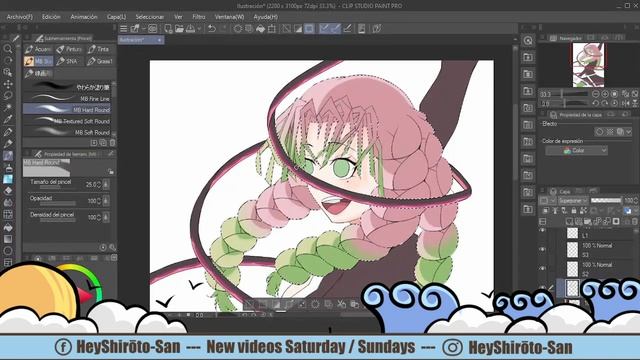Screen dimensions: 640x360
Task: Open the Edición menu
Action: point(51,17)
